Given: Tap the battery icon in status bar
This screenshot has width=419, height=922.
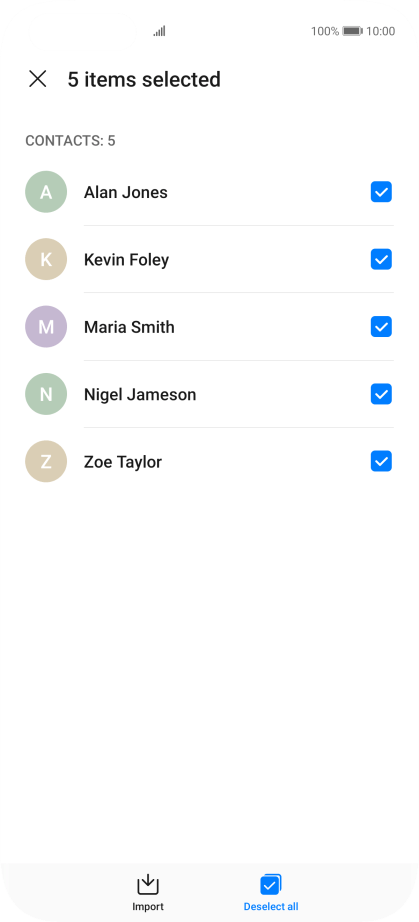Looking at the screenshot, I should [x=353, y=31].
